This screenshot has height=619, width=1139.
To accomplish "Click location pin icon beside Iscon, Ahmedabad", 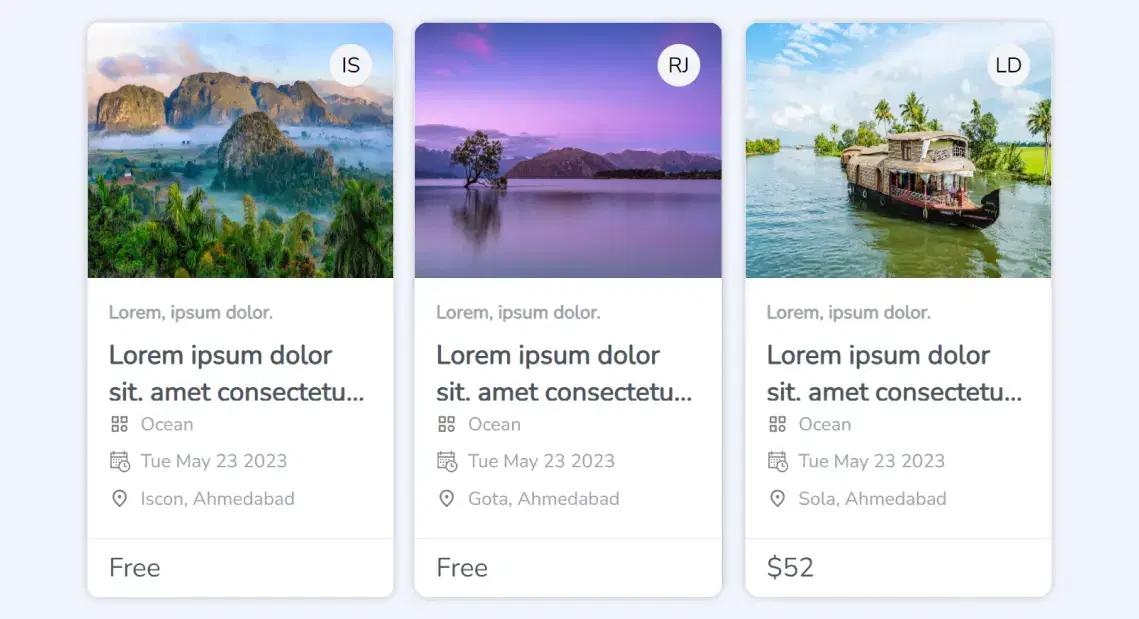I will point(119,498).
